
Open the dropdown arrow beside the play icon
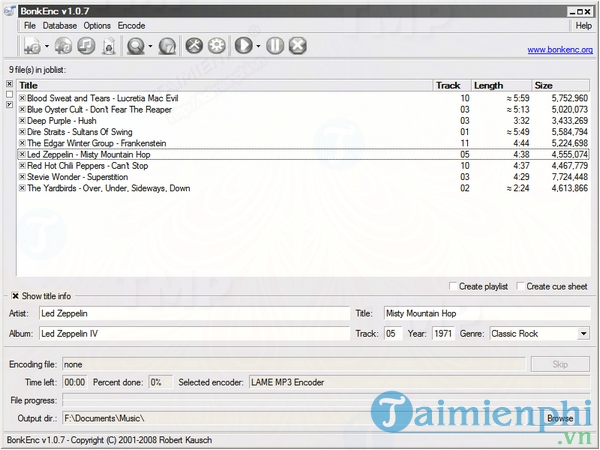tap(258, 46)
